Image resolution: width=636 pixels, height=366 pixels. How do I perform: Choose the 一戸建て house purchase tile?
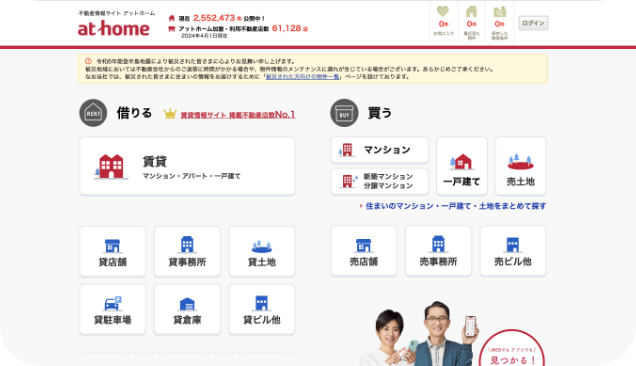[462, 166]
